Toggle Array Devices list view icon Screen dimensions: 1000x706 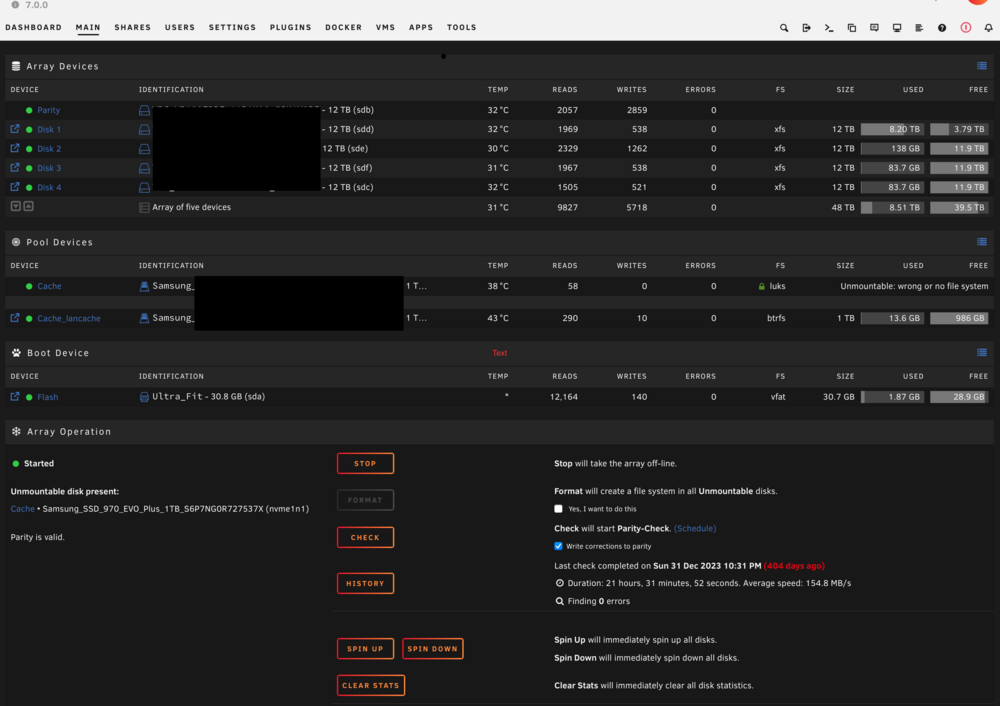click(982, 66)
